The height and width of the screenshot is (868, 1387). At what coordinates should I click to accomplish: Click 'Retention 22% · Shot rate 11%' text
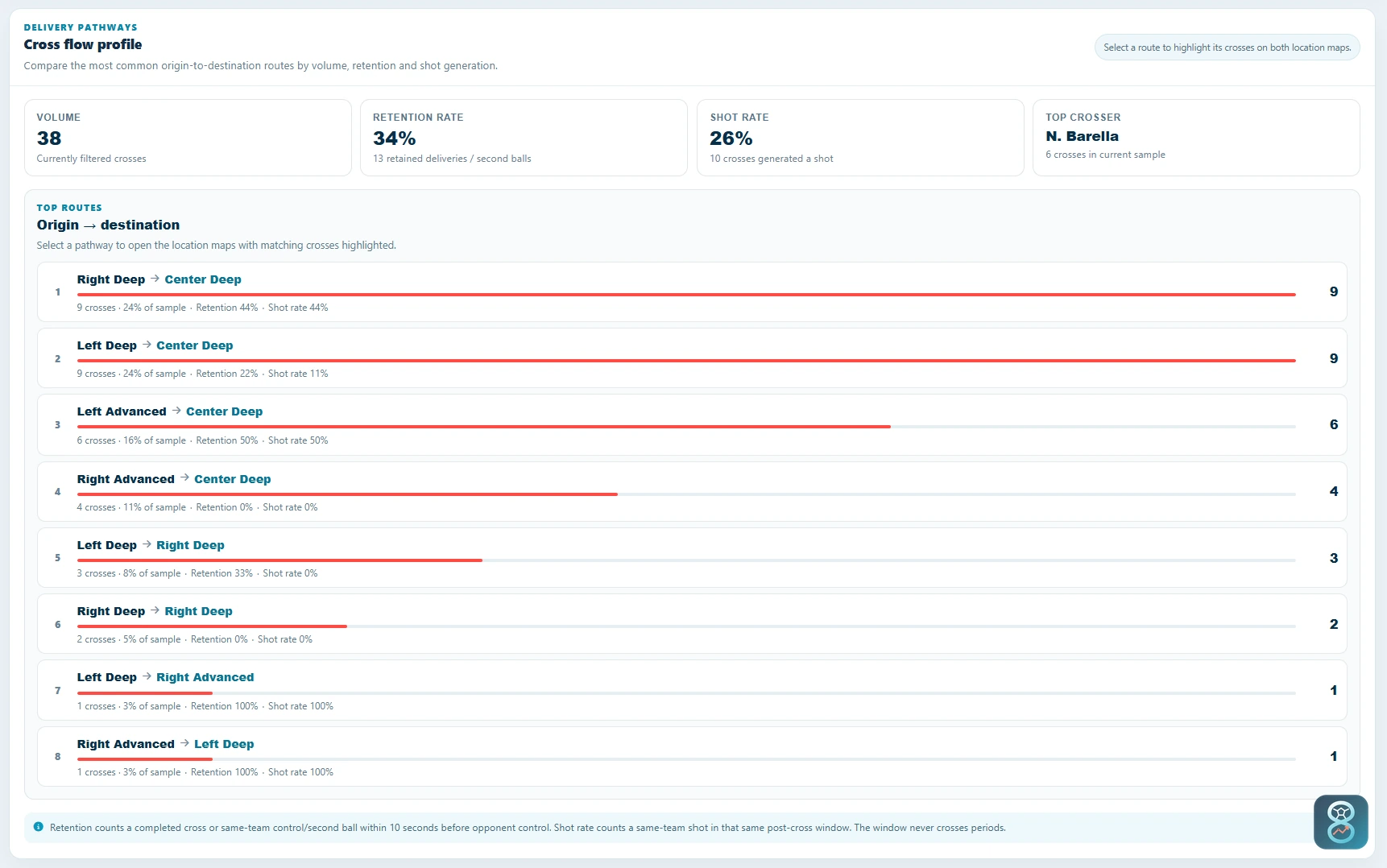(262, 374)
